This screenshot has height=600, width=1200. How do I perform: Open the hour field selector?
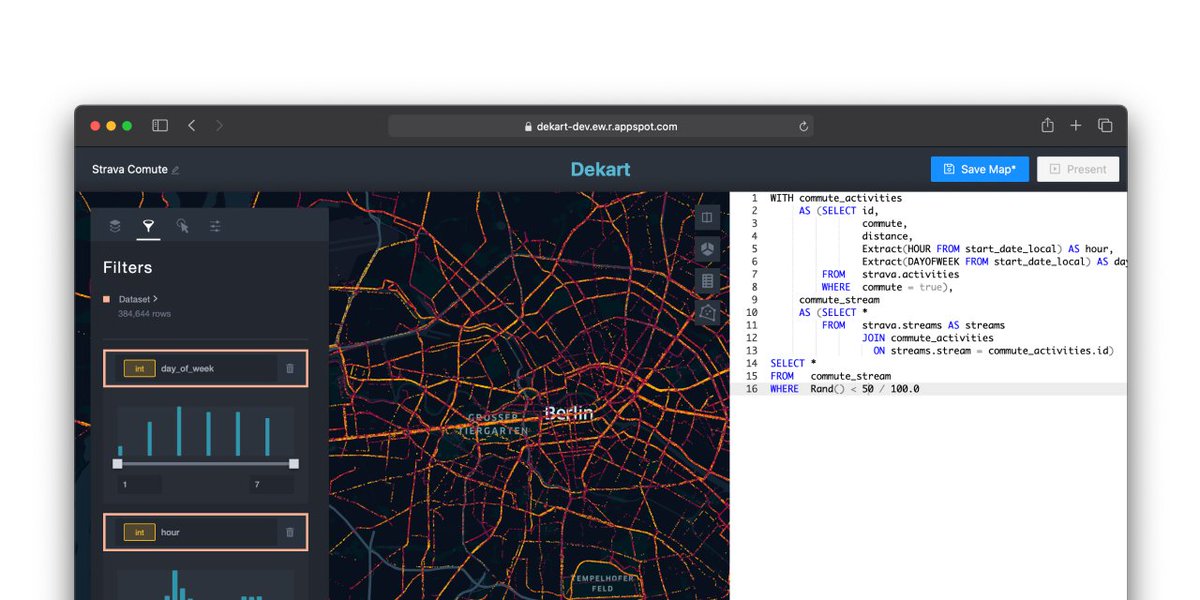(x=196, y=532)
